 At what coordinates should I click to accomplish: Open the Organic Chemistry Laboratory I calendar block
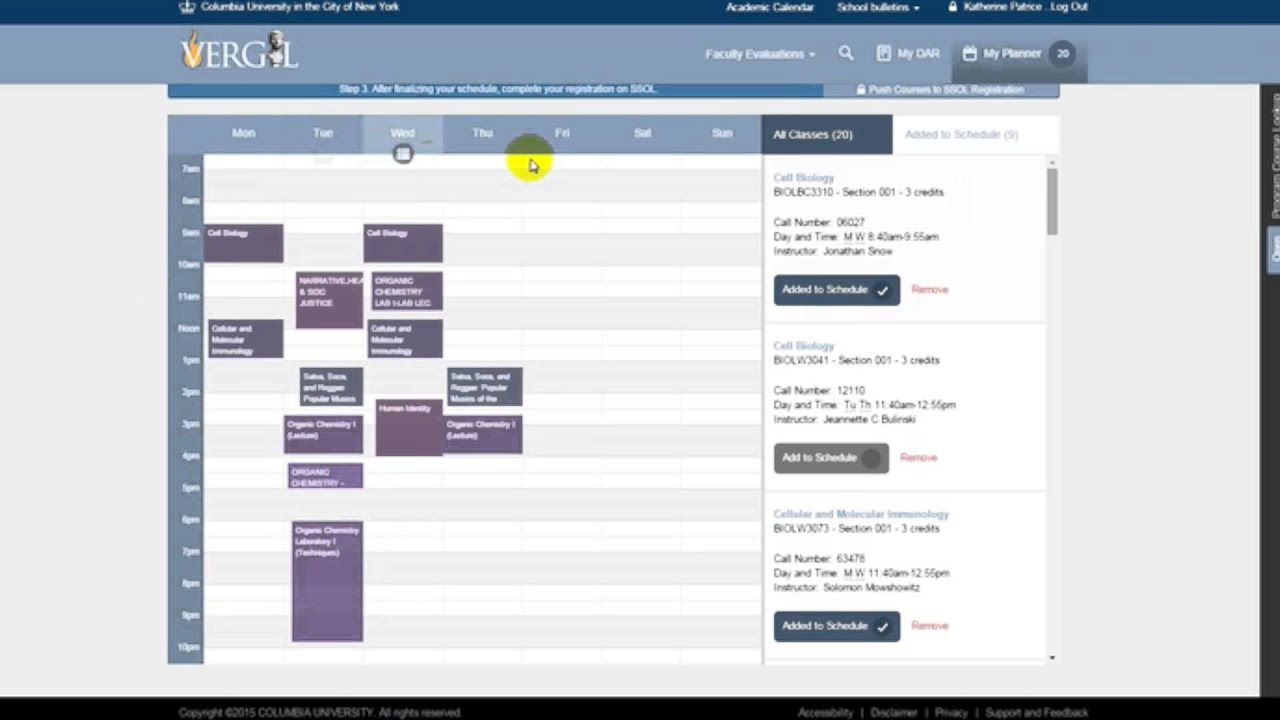pyautogui.click(x=327, y=580)
